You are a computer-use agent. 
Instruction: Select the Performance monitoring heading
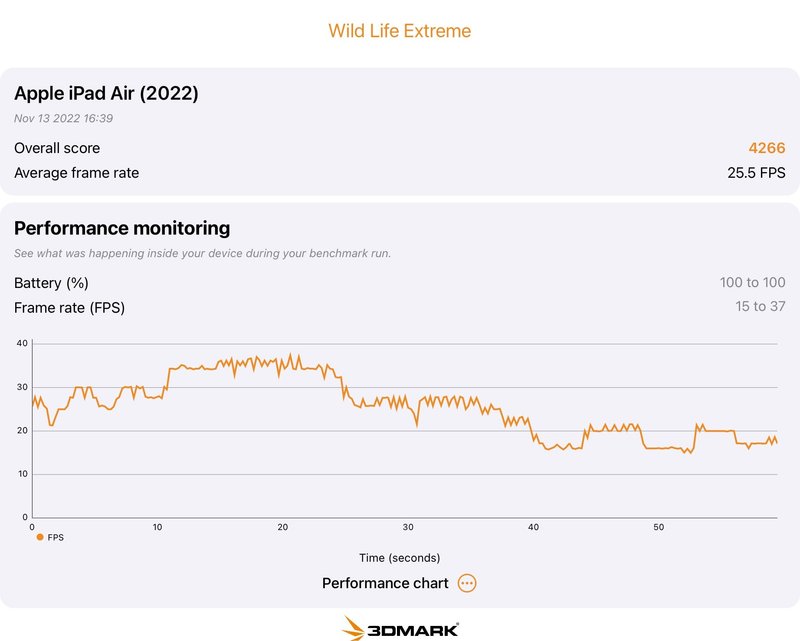(x=122, y=228)
